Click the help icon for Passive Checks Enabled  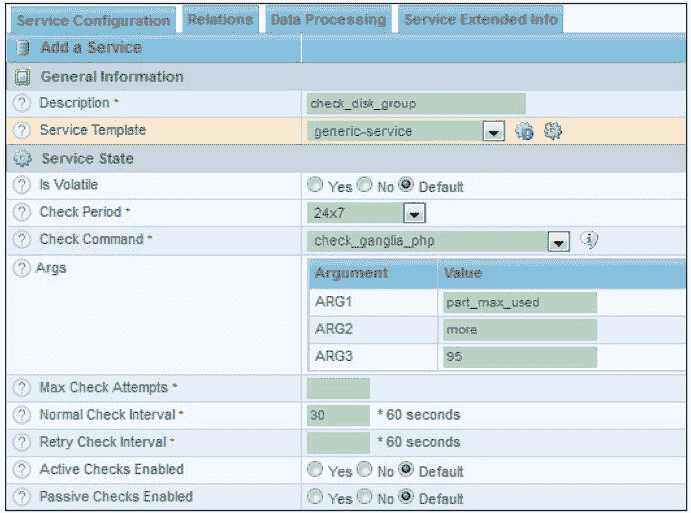pos(20,497)
